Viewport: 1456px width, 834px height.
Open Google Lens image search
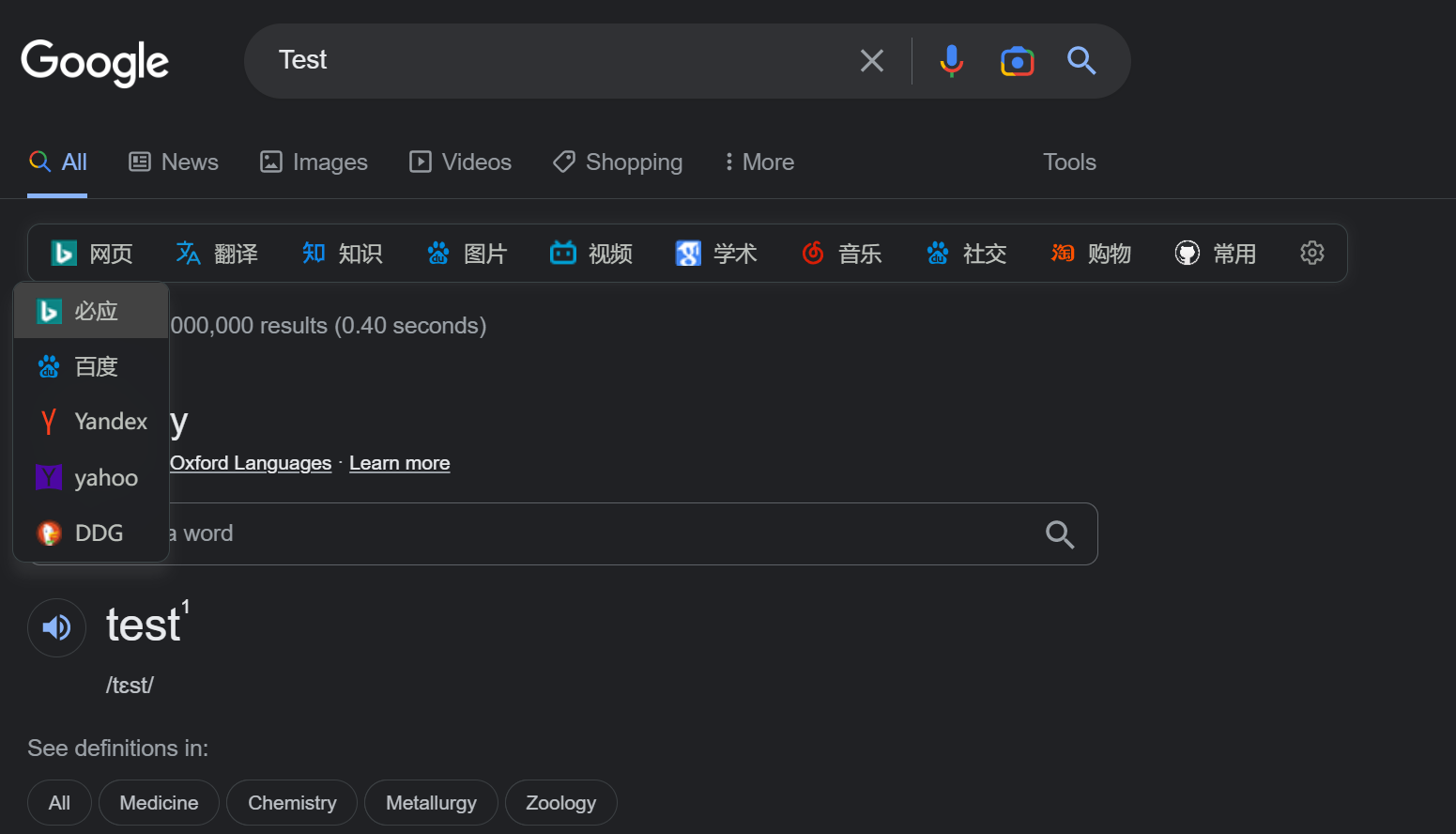click(x=1017, y=61)
